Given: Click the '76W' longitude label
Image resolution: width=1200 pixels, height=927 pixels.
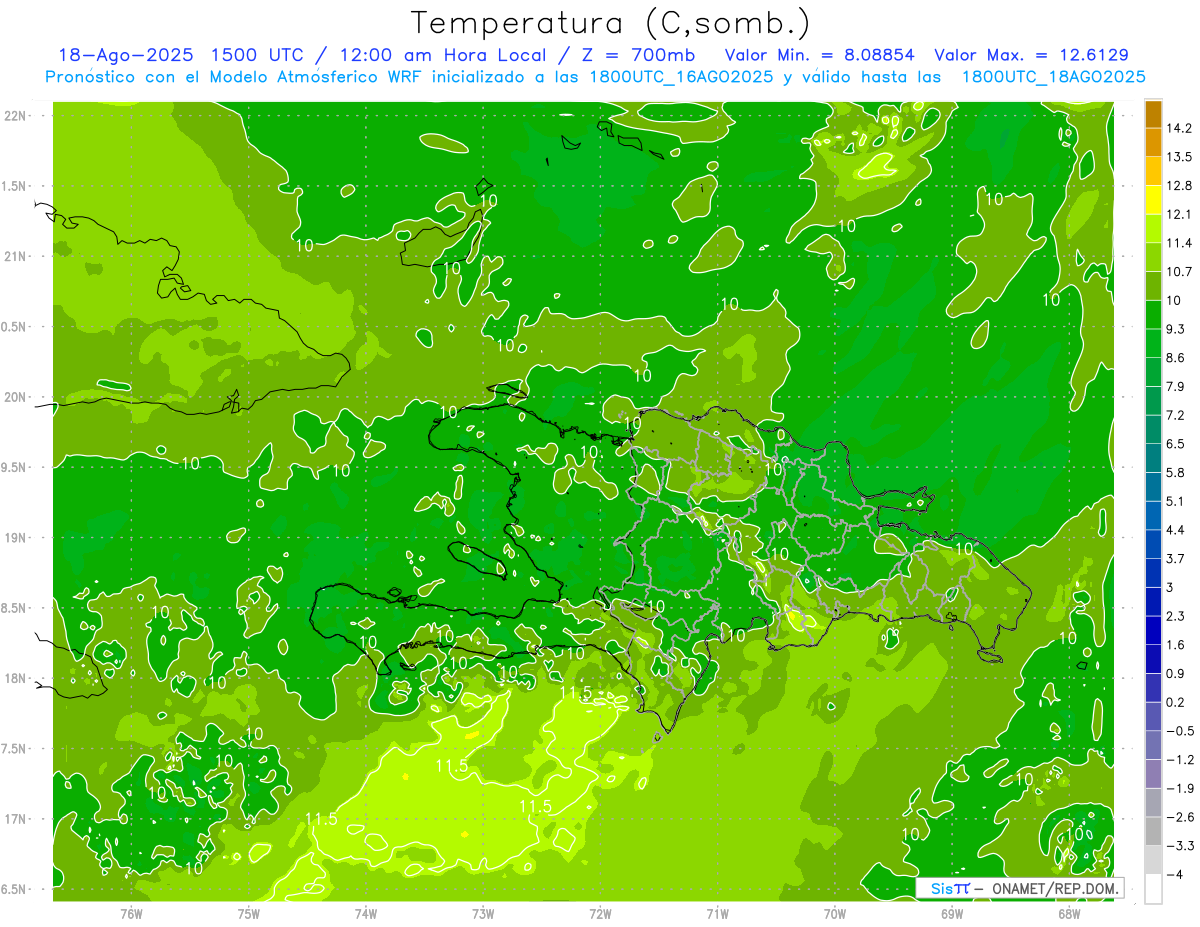Looking at the screenshot, I should click(131, 914).
